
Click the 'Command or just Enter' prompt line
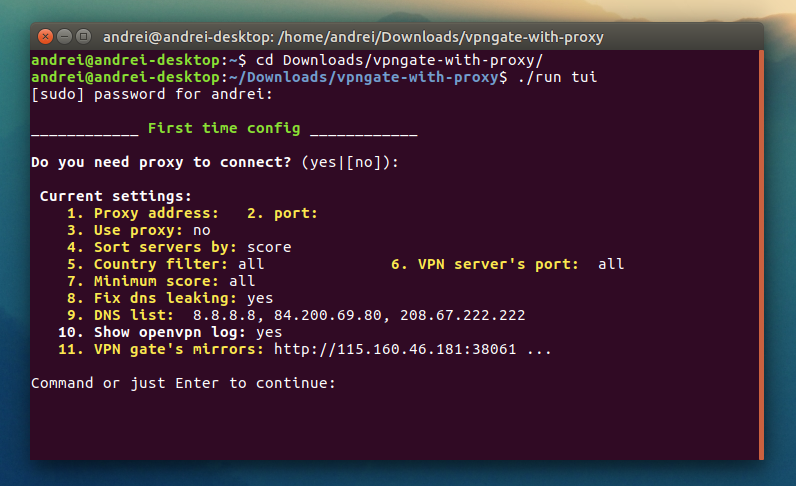coord(183,383)
